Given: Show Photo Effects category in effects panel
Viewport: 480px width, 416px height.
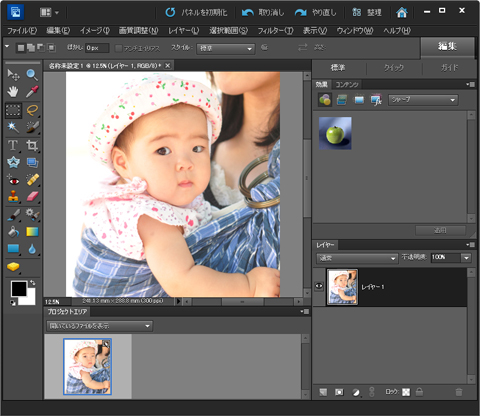Looking at the screenshot, I should tap(359, 100).
